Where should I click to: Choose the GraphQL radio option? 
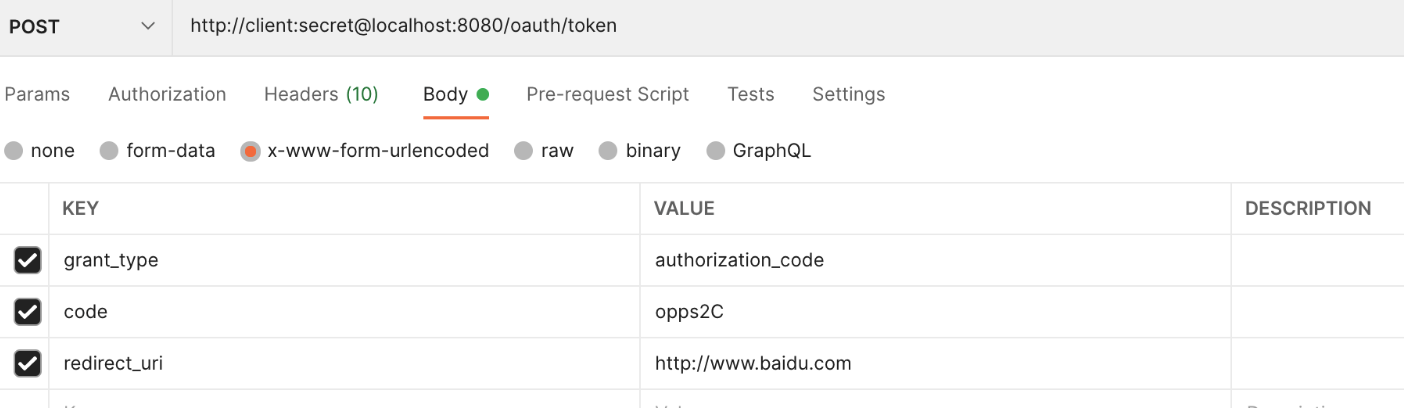click(x=715, y=151)
